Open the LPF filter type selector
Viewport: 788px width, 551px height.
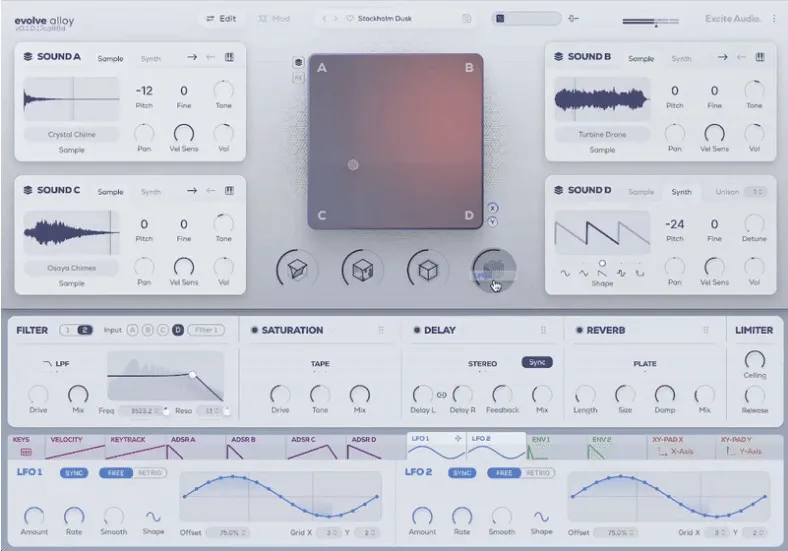[57, 363]
